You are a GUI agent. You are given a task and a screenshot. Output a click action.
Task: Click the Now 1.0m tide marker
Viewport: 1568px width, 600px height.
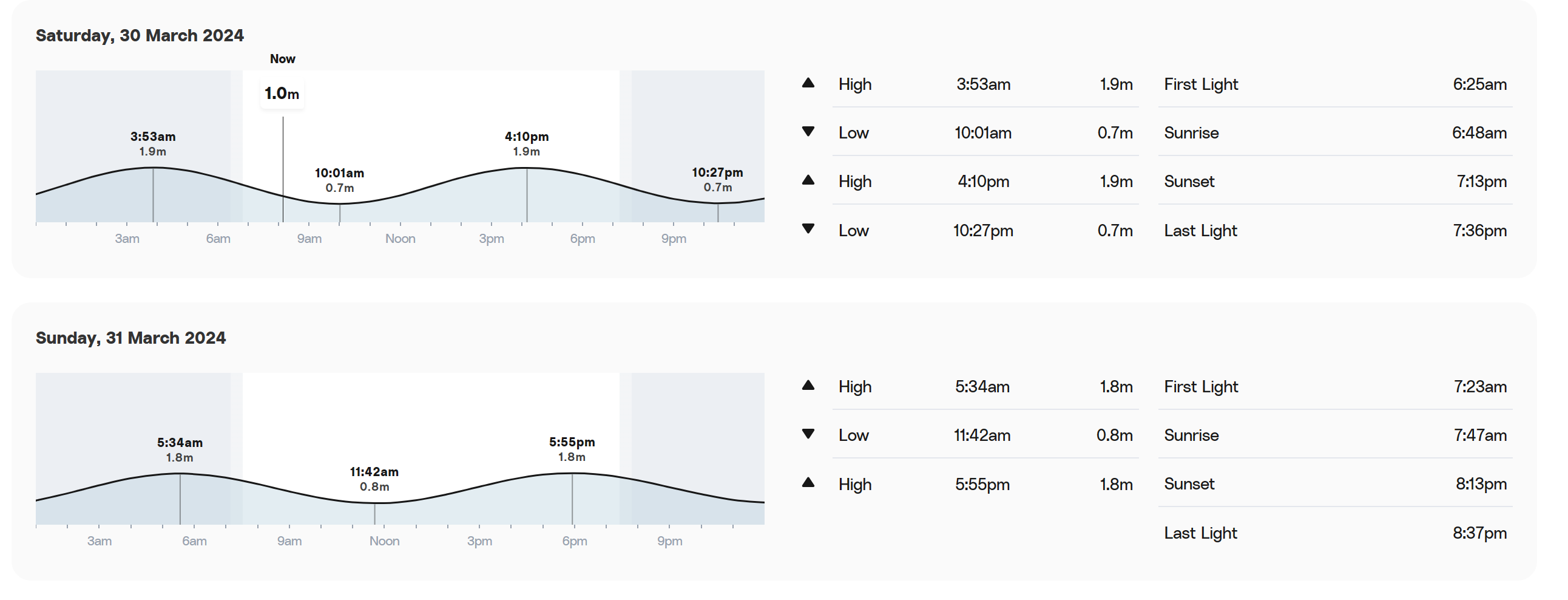282,93
